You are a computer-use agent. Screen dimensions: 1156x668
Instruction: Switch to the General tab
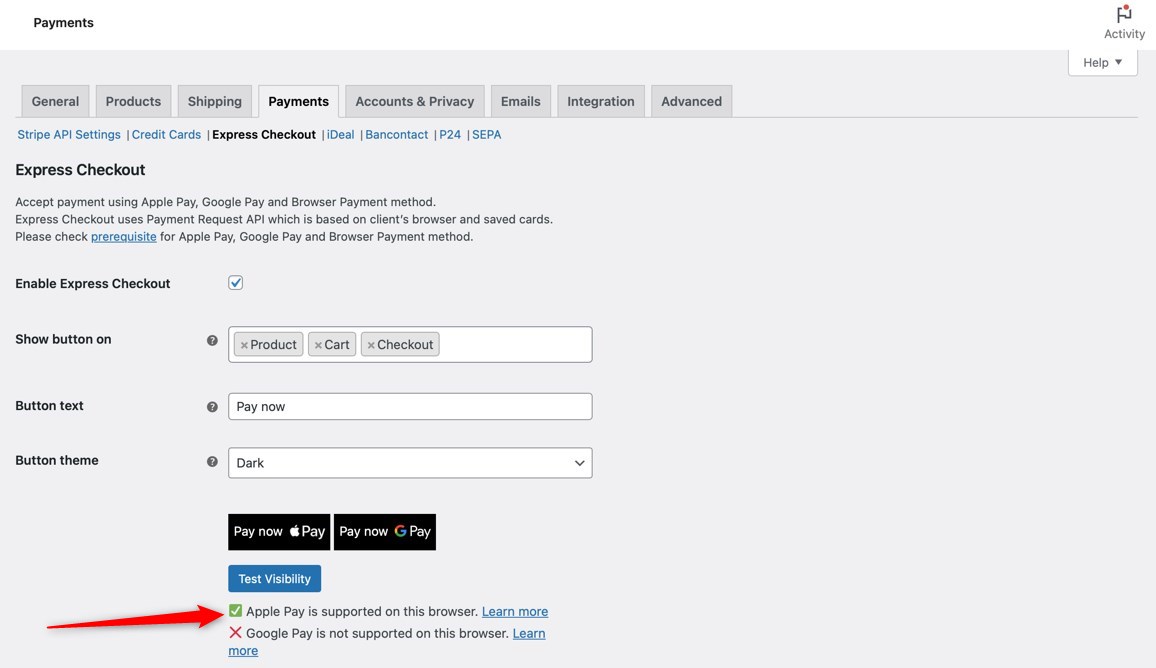[55, 101]
